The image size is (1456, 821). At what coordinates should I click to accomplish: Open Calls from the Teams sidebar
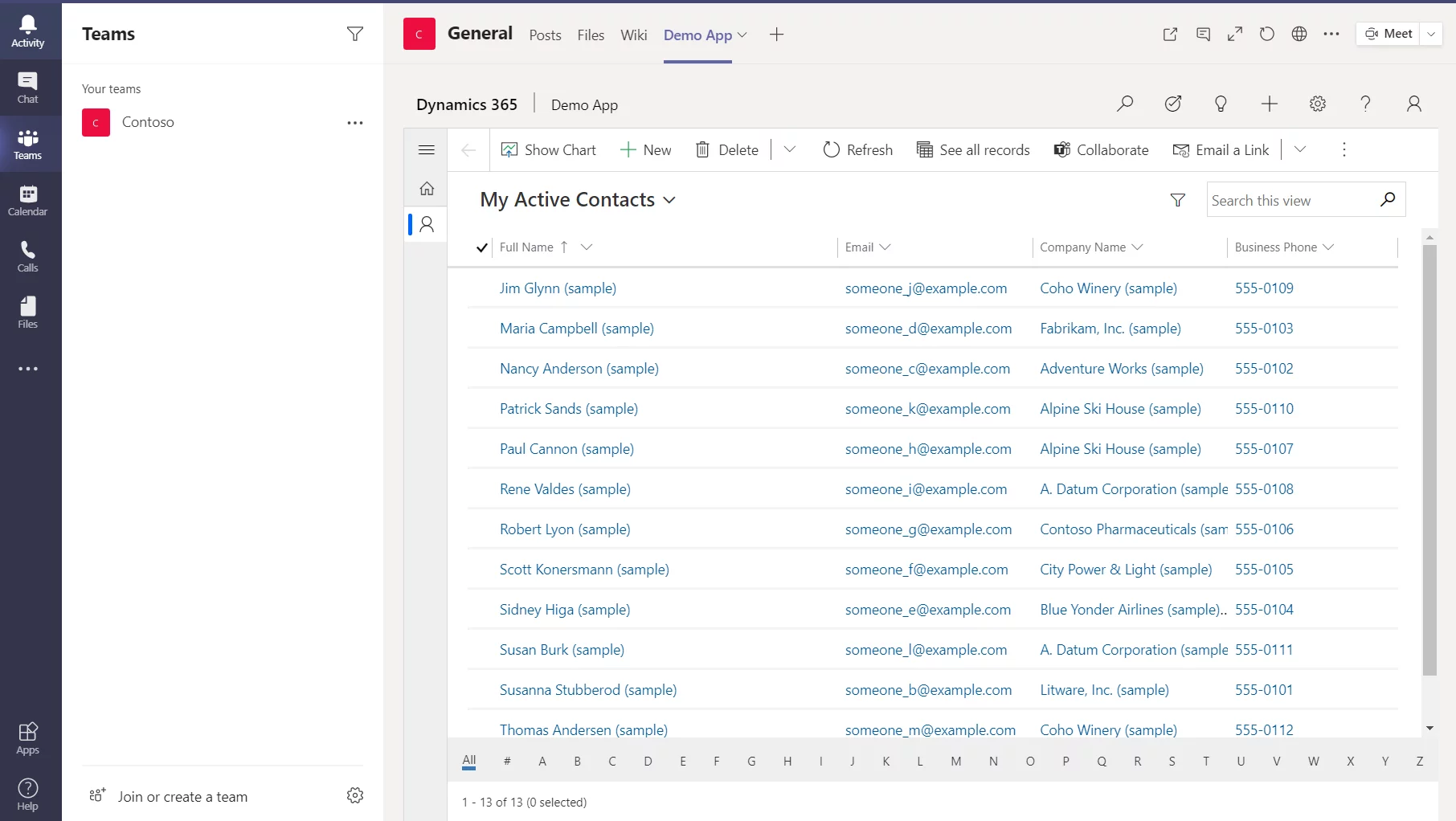pyautogui.click(x=28, y=256)
